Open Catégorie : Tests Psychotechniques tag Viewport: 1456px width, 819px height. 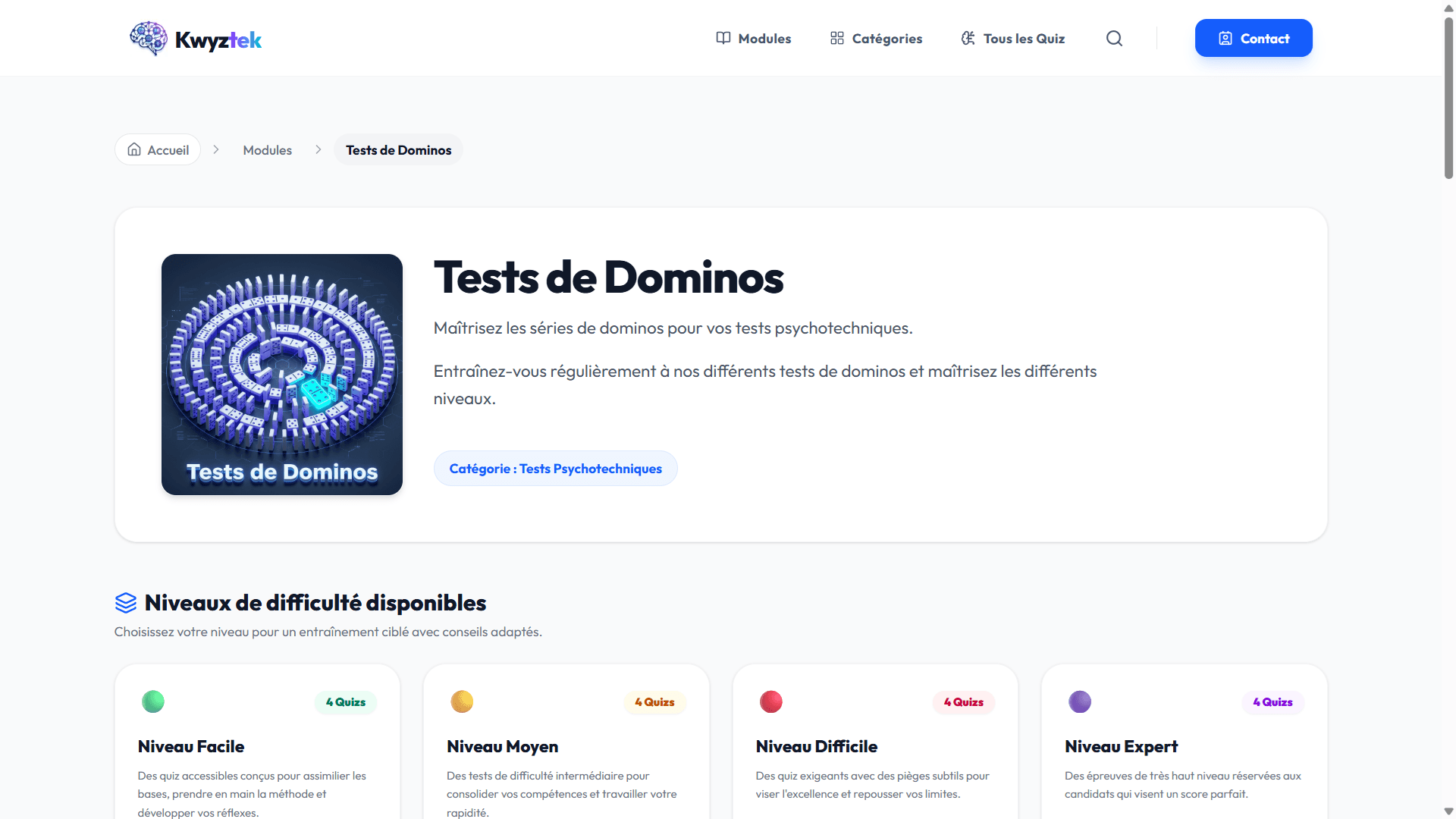tap(556, 469)
